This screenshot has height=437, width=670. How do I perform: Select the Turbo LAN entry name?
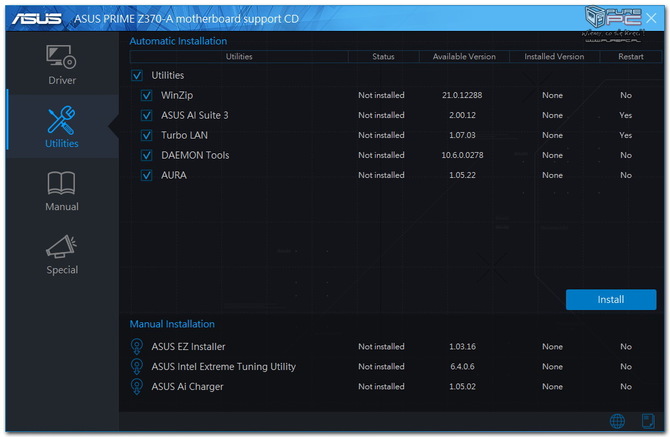(184, 135)
